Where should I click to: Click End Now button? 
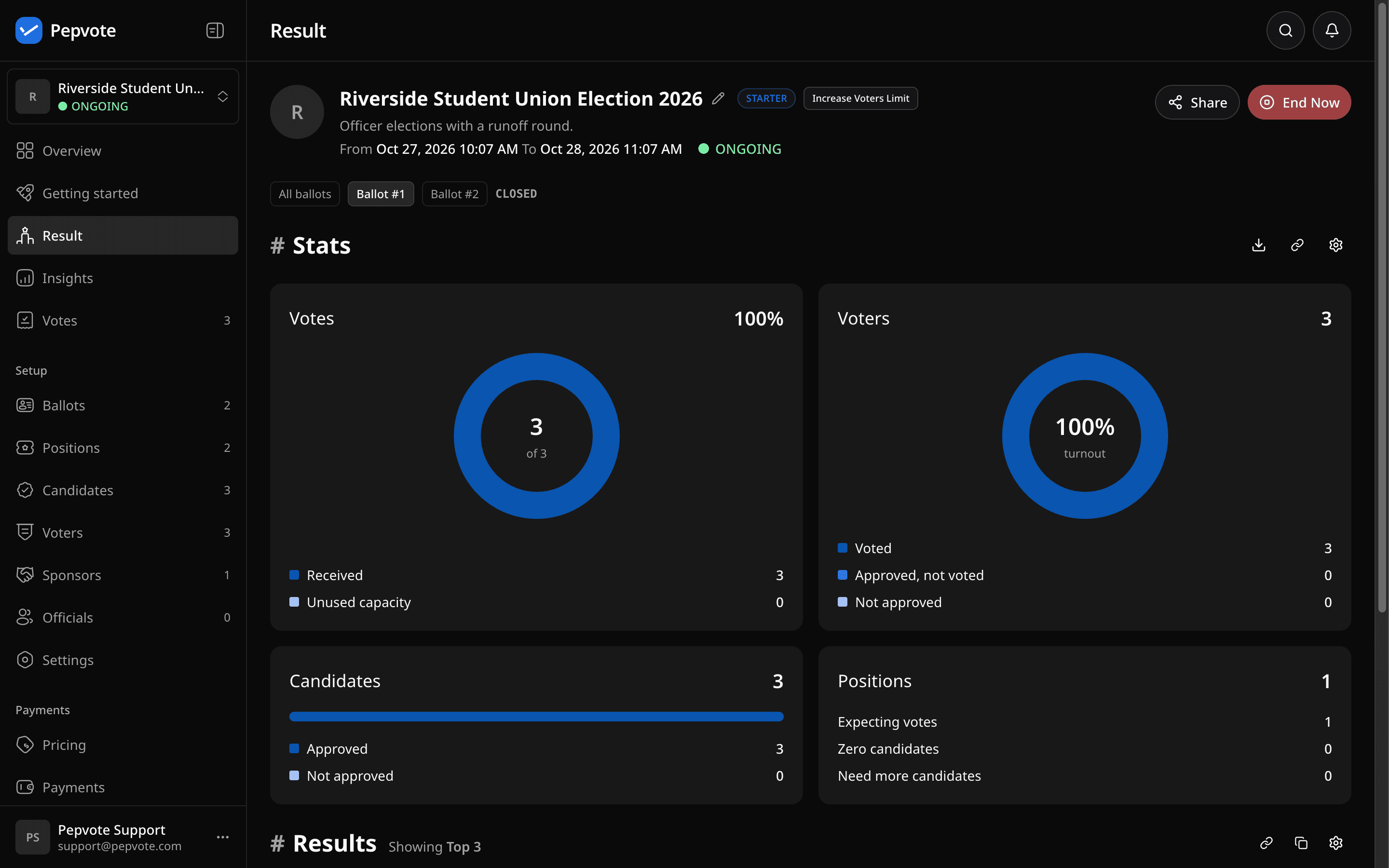[x=1299, y=102]
